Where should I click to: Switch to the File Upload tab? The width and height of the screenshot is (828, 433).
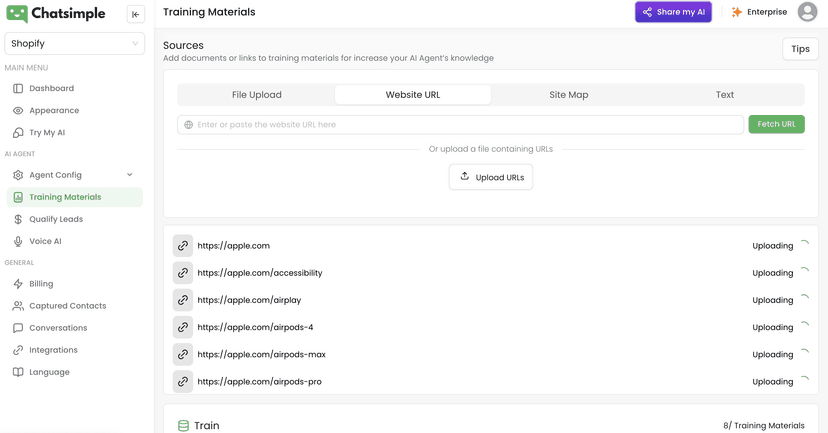click(x=257, y=95)
